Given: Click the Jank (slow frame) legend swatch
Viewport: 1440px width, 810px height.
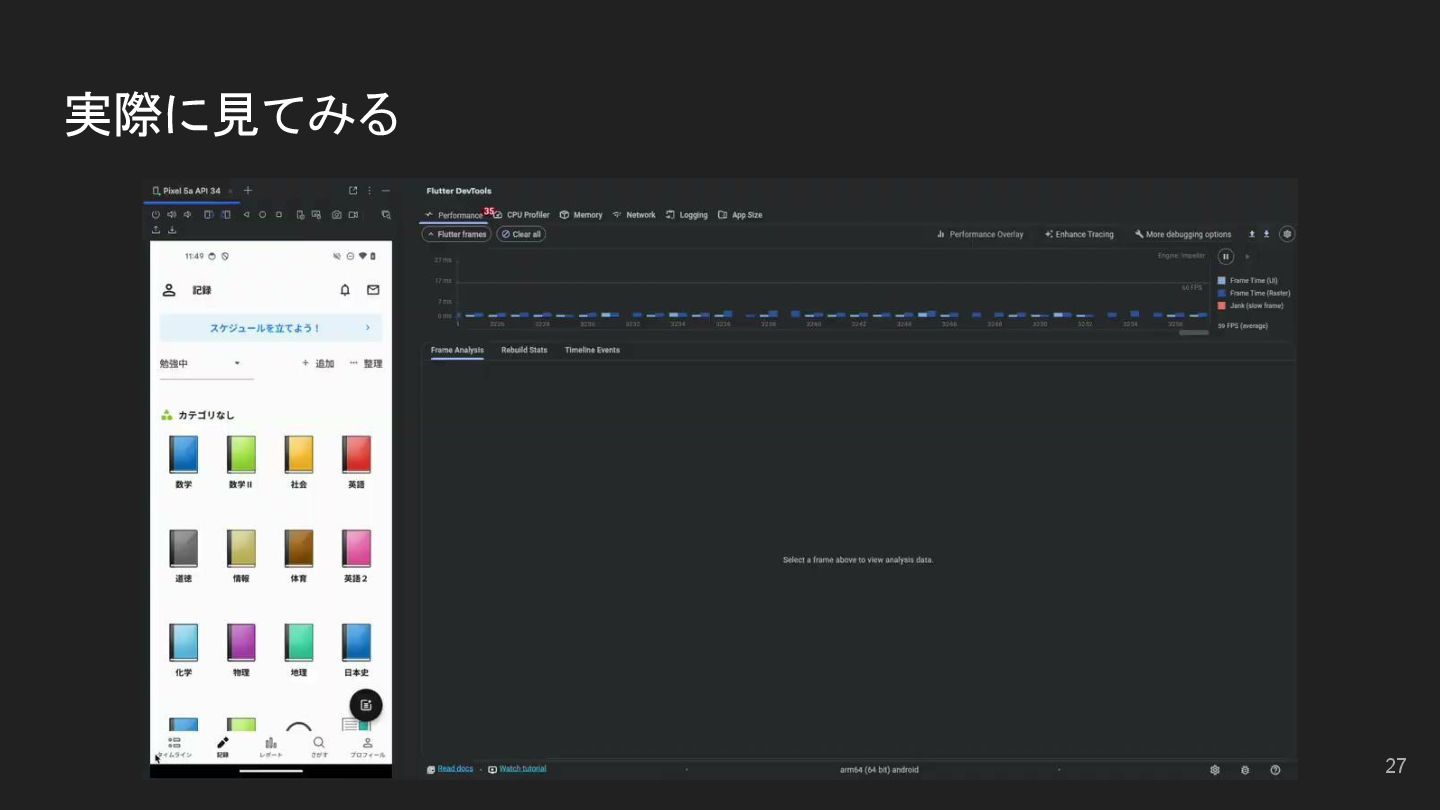Looking at the screenshot, I should tap(1222, 306).
